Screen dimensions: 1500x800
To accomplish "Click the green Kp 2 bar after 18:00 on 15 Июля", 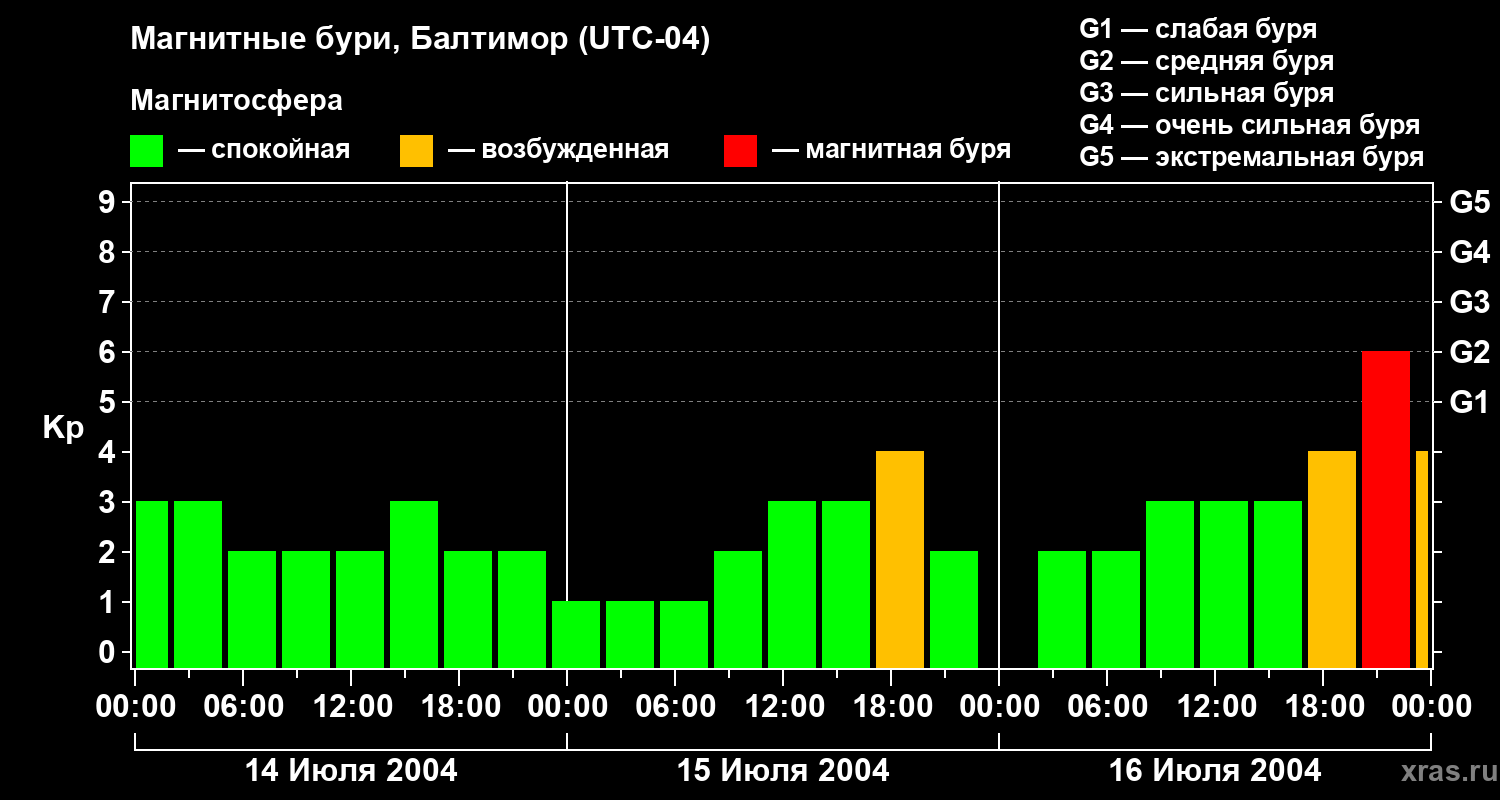I will click(954, 610).
